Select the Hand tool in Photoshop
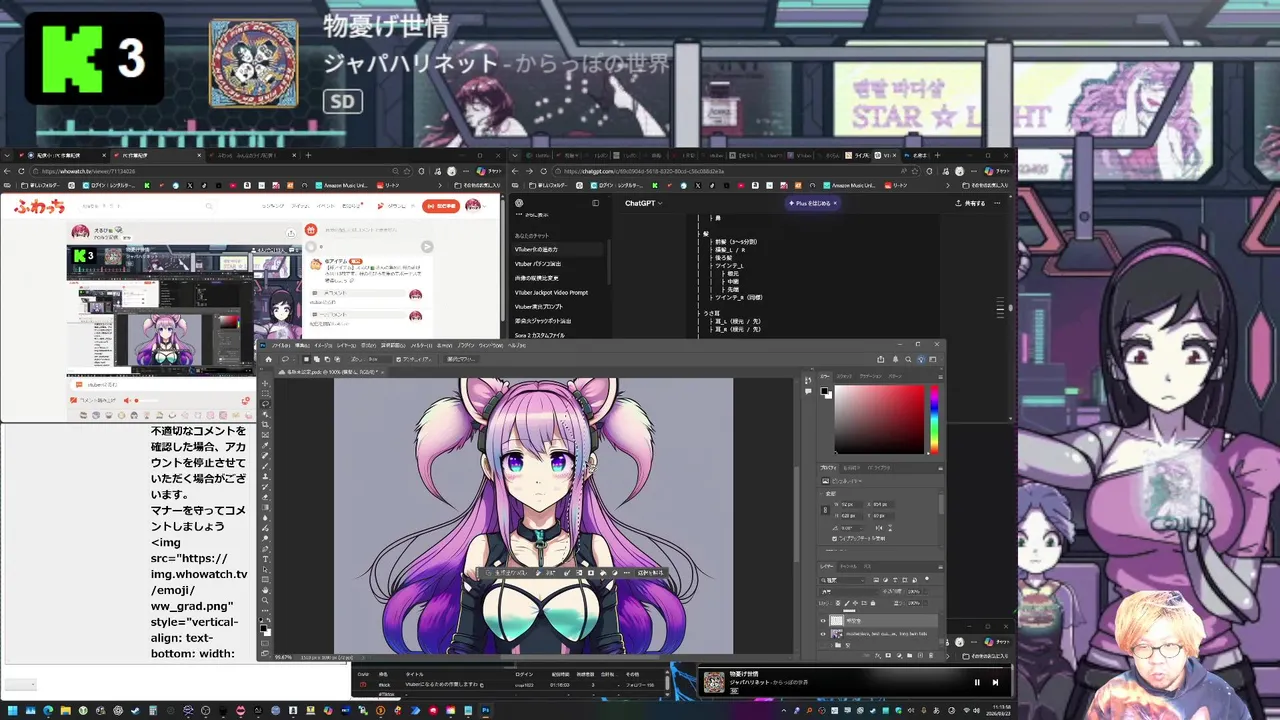The height and width of the screenshot is (720, 1280). point(266,589)
